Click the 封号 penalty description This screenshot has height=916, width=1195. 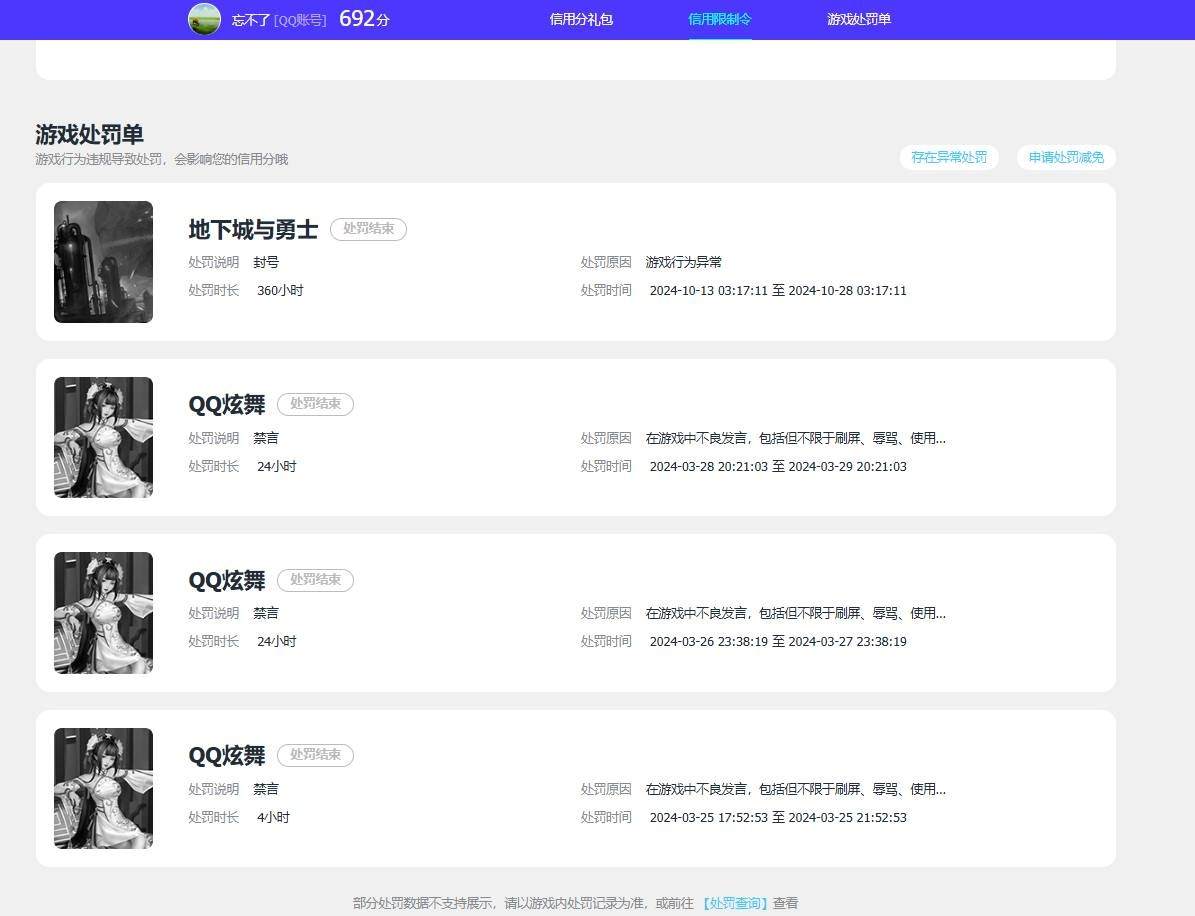[x=266, y=262]
